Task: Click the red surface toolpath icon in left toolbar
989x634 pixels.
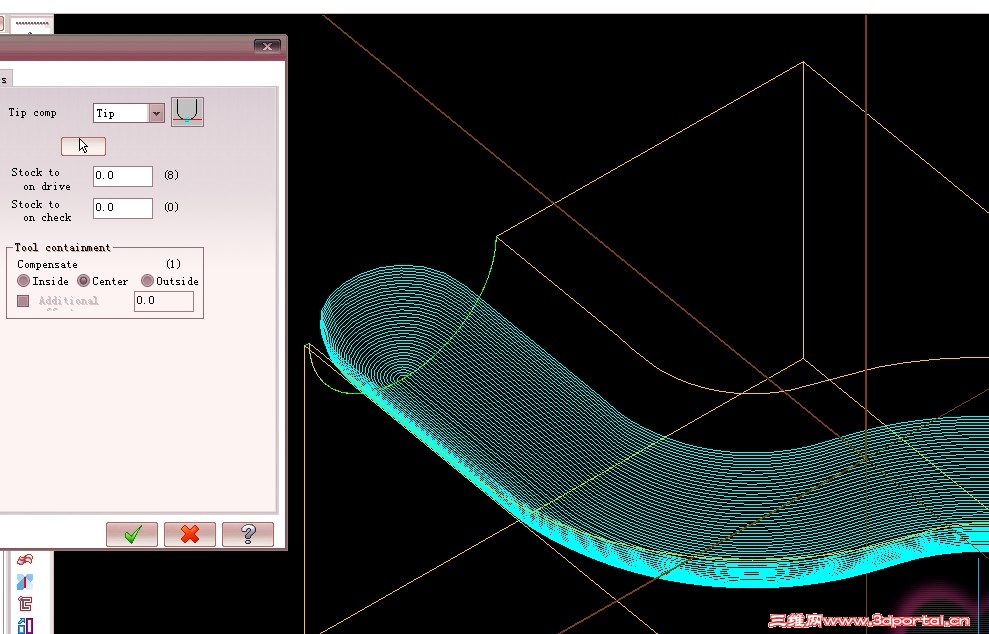Action: [25, 560]
